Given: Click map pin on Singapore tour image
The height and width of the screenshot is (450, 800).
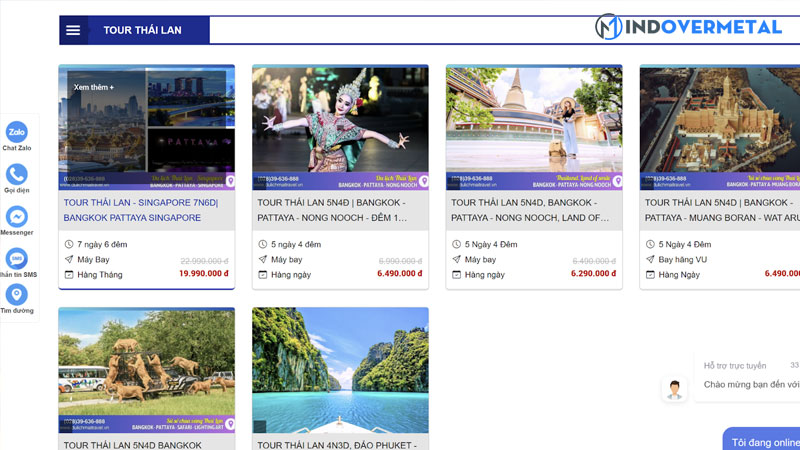Looking at the screenshot, I should [231, 181].
